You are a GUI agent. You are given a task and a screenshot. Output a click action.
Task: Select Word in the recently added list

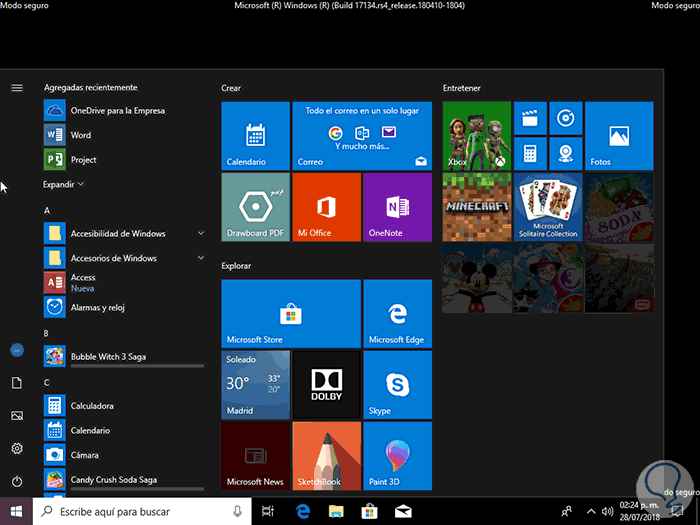tap(81, 135)
